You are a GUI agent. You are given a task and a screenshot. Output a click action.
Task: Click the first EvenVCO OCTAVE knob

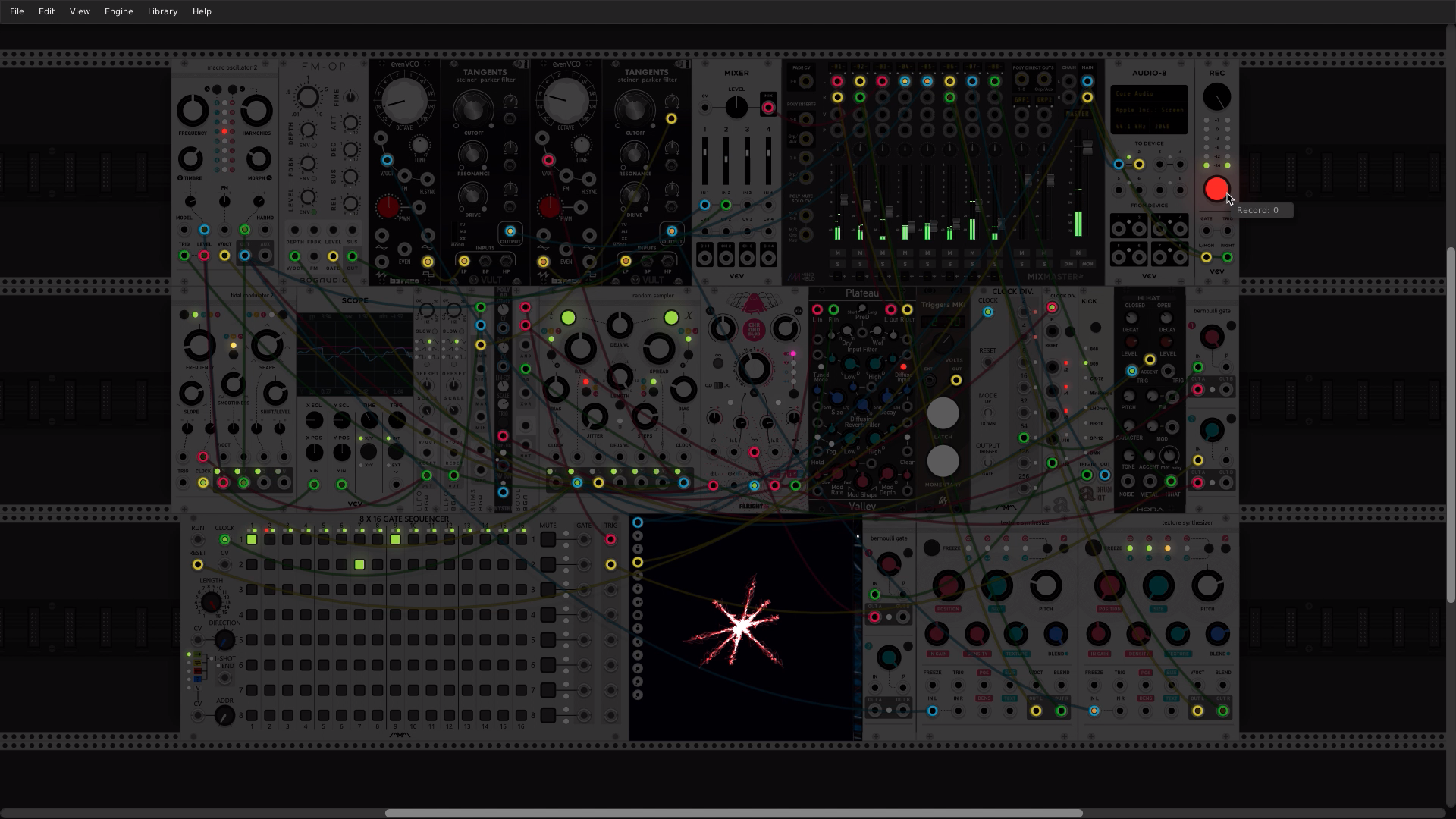[x=405, y=100]
